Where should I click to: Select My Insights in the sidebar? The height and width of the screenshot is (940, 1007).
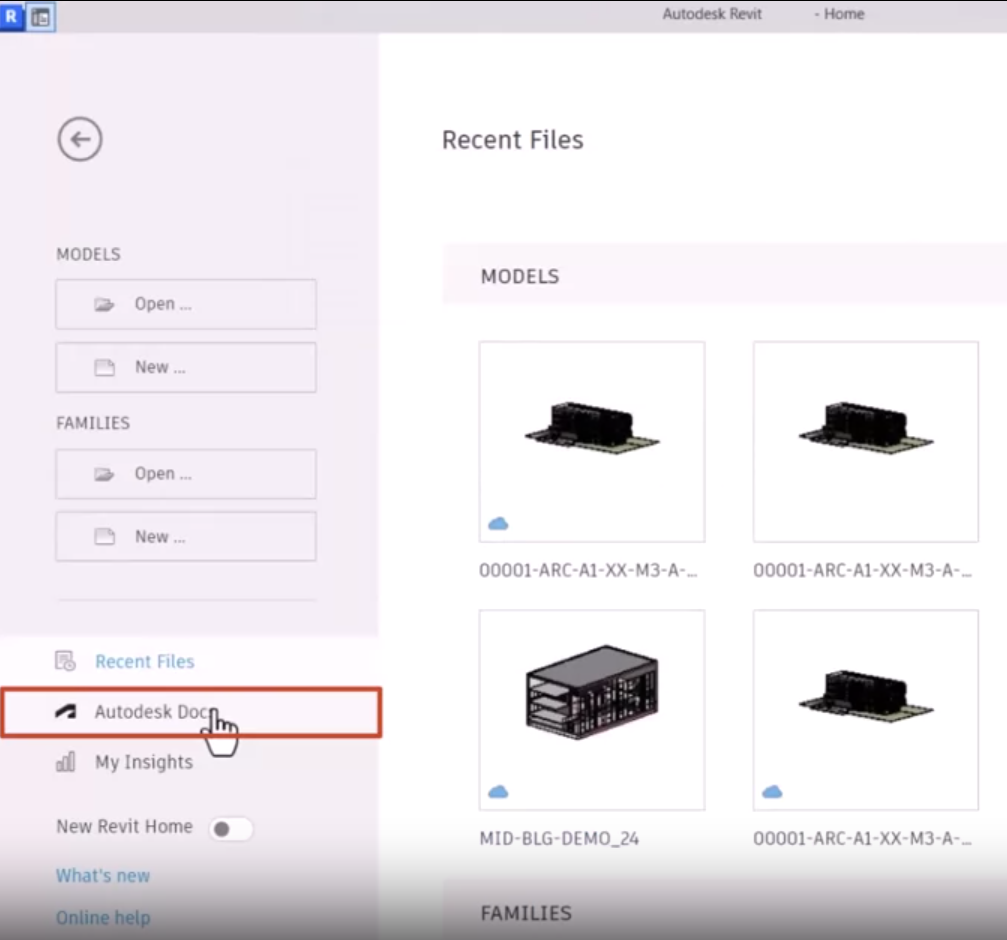[x=125, y=762]
